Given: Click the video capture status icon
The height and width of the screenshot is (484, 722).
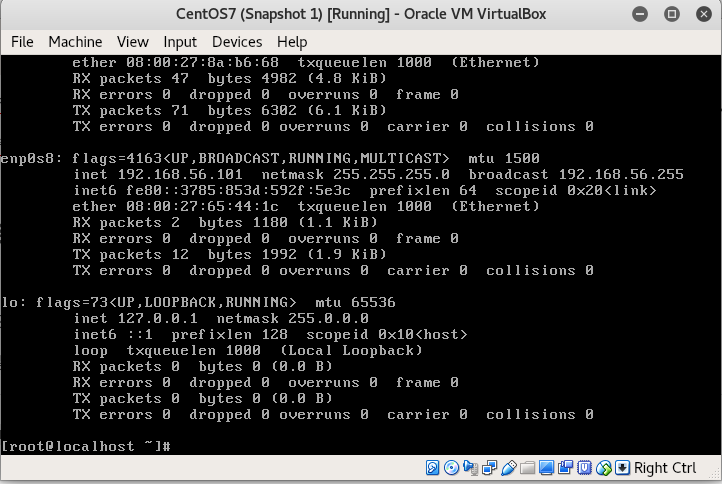Looking at the screenshot, I should 565,468.
